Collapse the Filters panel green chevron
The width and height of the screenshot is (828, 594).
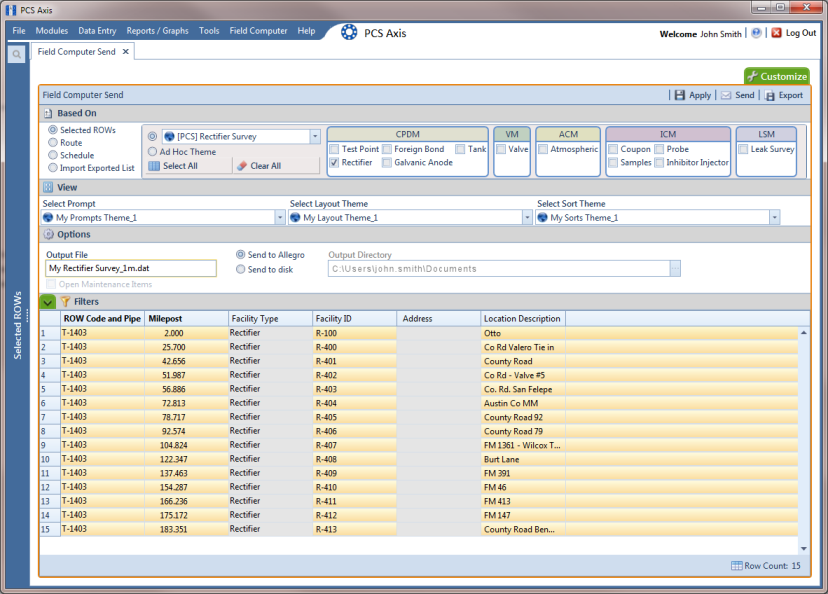click(x=48, y=302)
